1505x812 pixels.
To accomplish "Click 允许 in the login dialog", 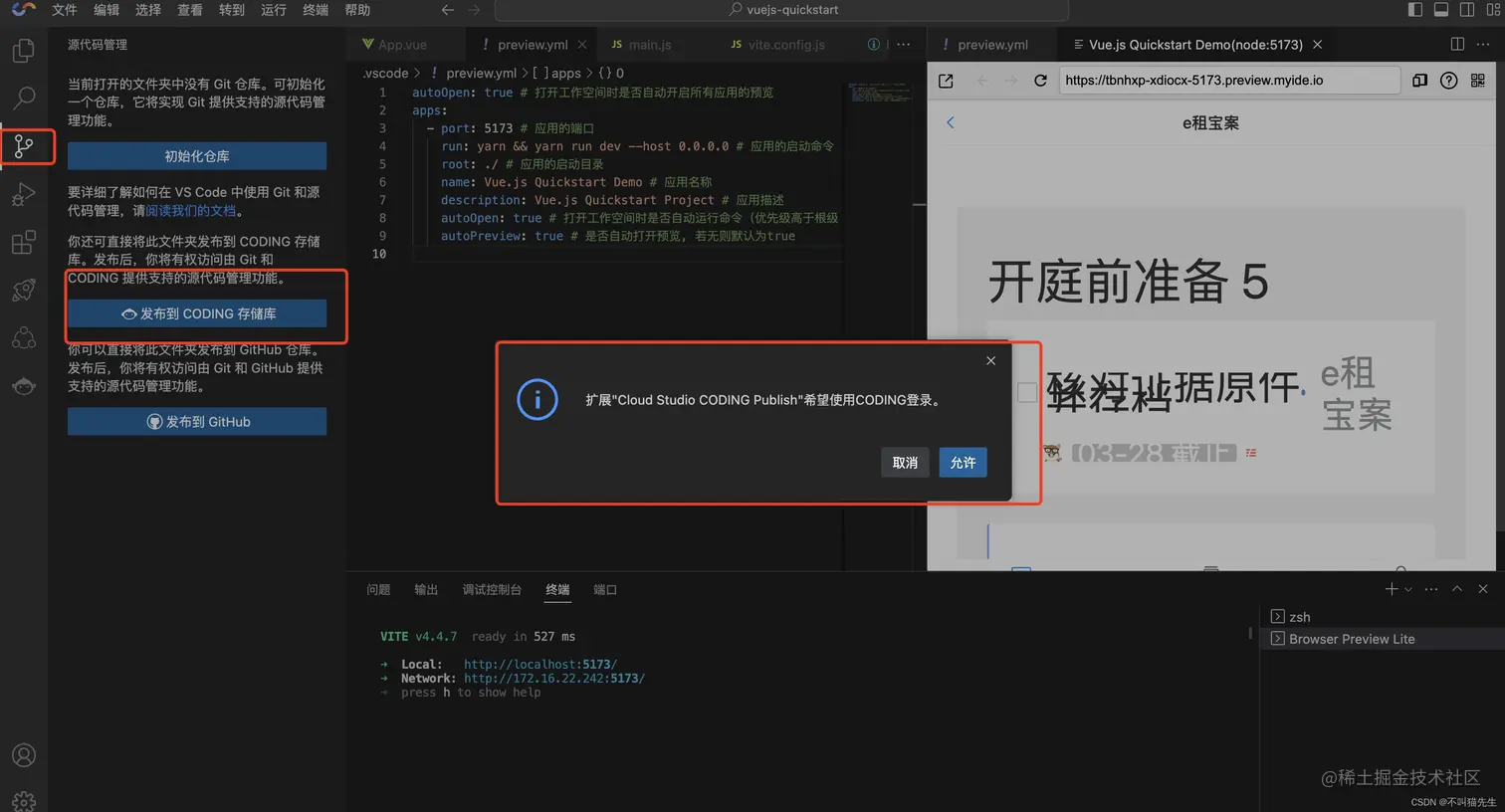I will click(x=963, y=463).
